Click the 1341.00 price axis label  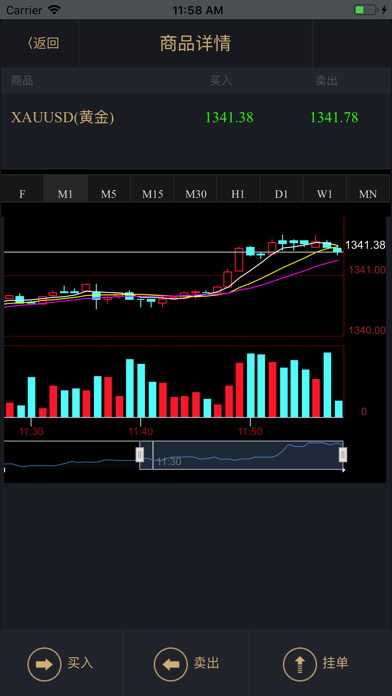367,270
